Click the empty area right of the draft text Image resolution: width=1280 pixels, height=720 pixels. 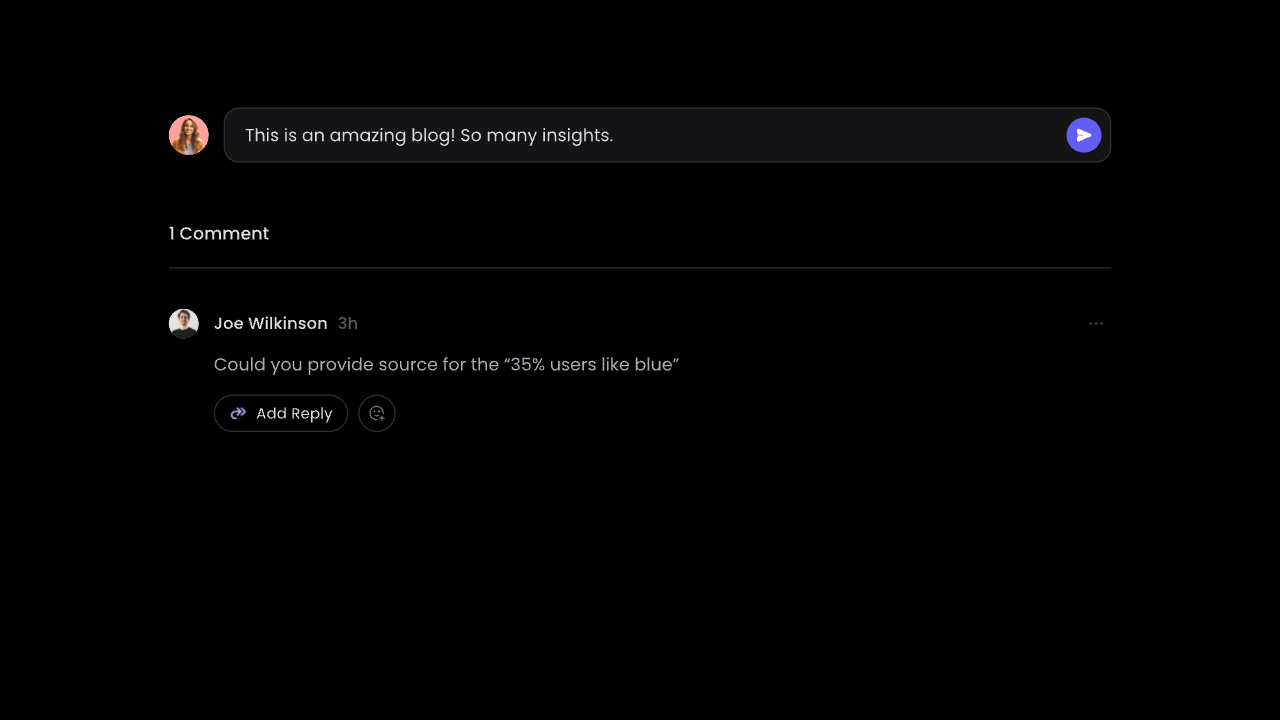coord(840,135)
